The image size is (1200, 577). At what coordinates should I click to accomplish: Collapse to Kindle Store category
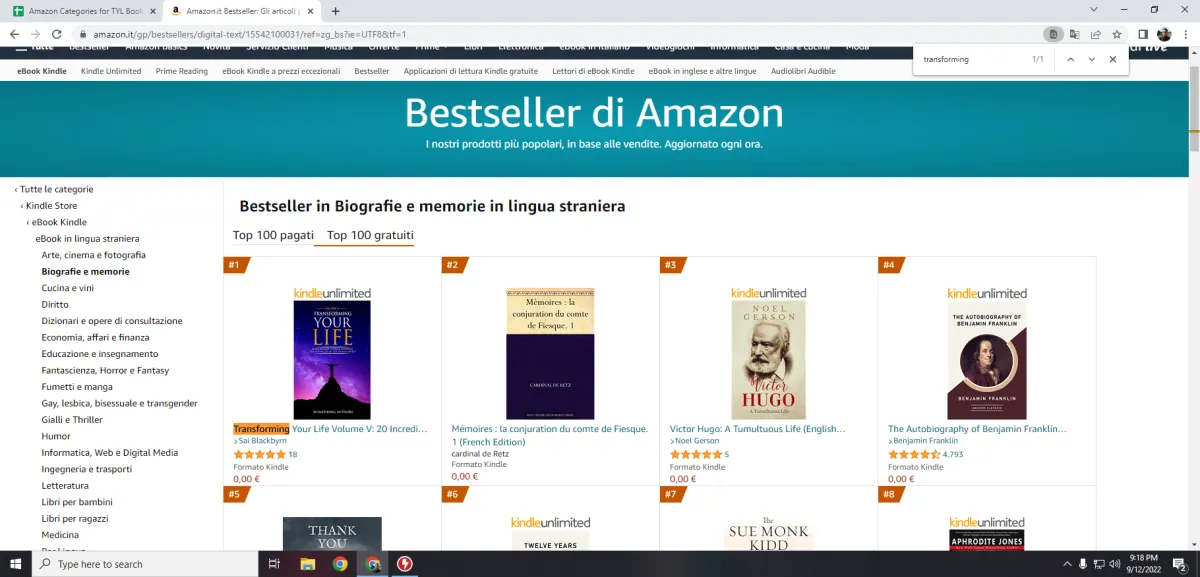tap(50, 206)
